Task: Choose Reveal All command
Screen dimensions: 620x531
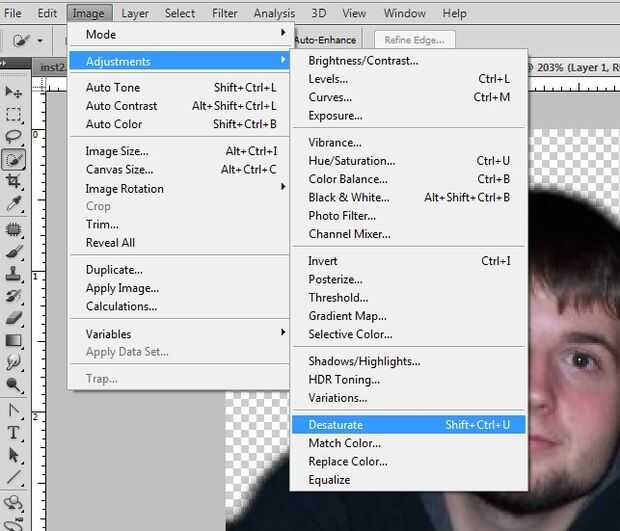Action: click(180, 243)
